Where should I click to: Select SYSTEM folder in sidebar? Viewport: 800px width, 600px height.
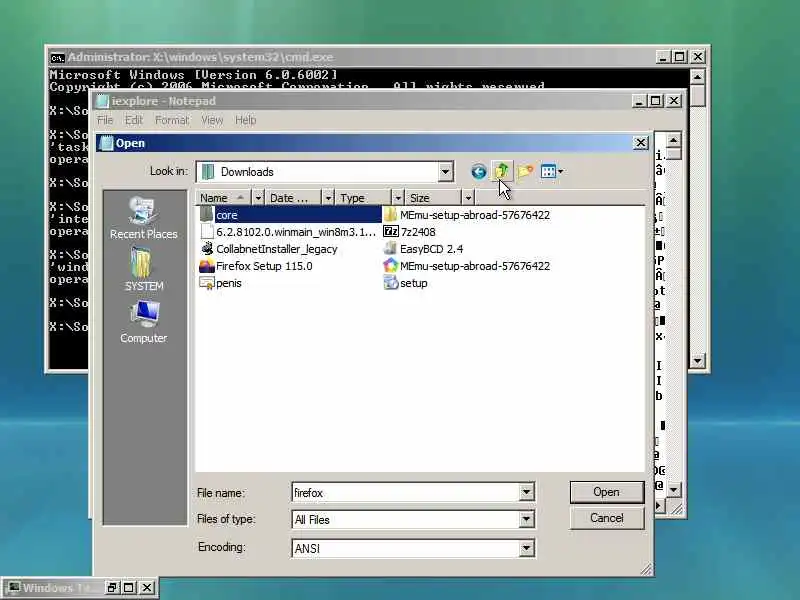tap(143, 269)
